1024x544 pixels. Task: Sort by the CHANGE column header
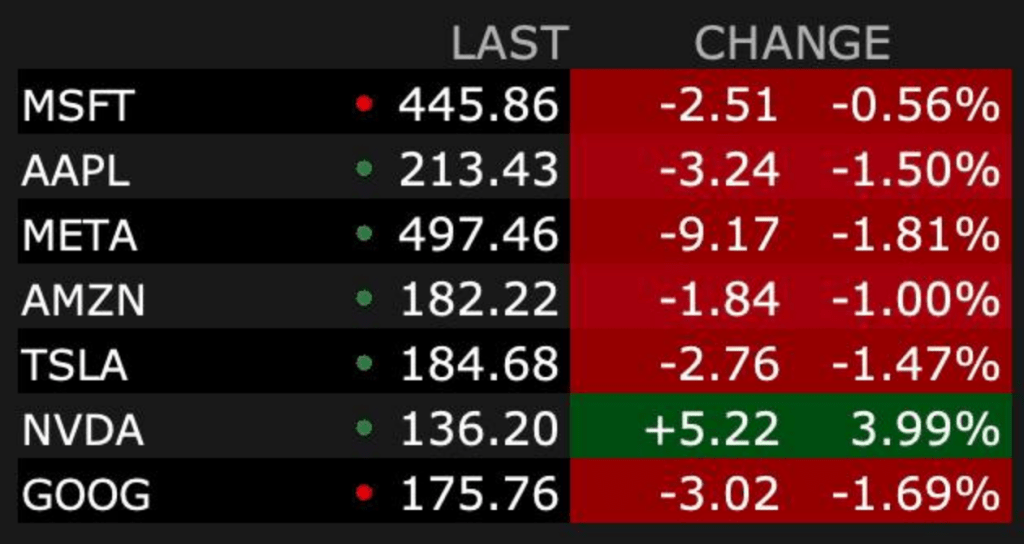point(791,43)
